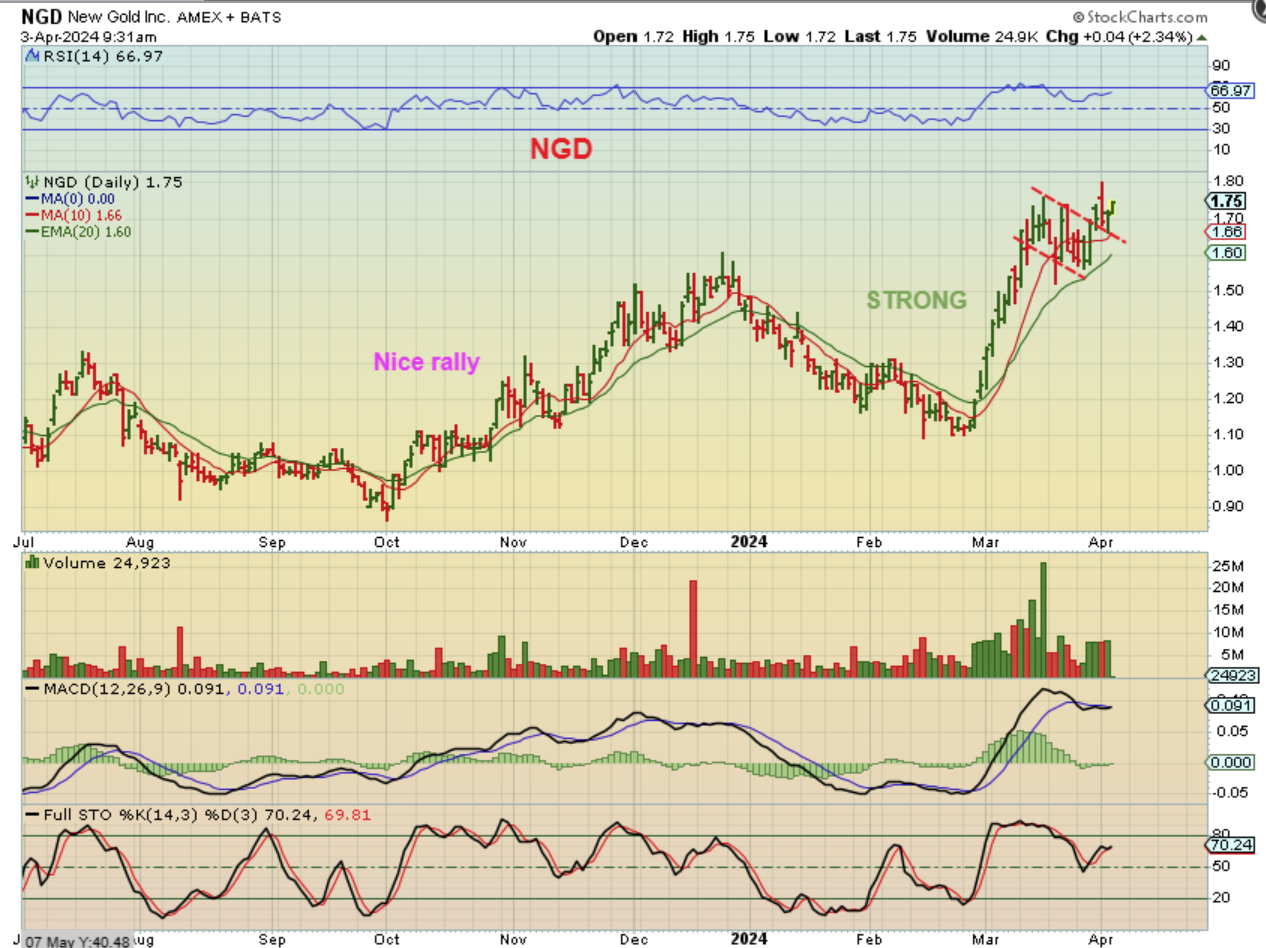Click the MA(0) 0.00 legend text
Screen dimensions: 1266x948
coord(79,198)
